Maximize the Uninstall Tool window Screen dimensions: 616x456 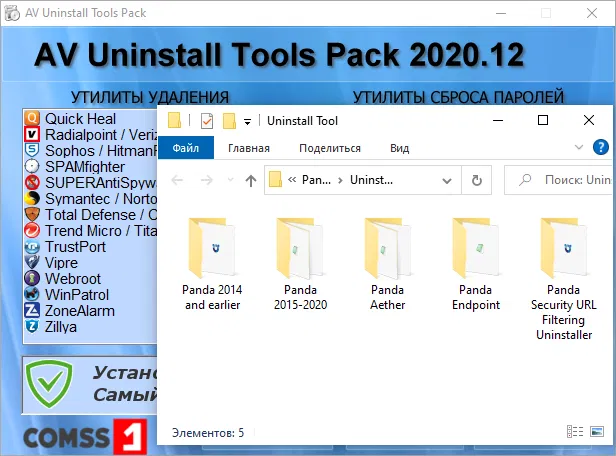pos(543,120)
